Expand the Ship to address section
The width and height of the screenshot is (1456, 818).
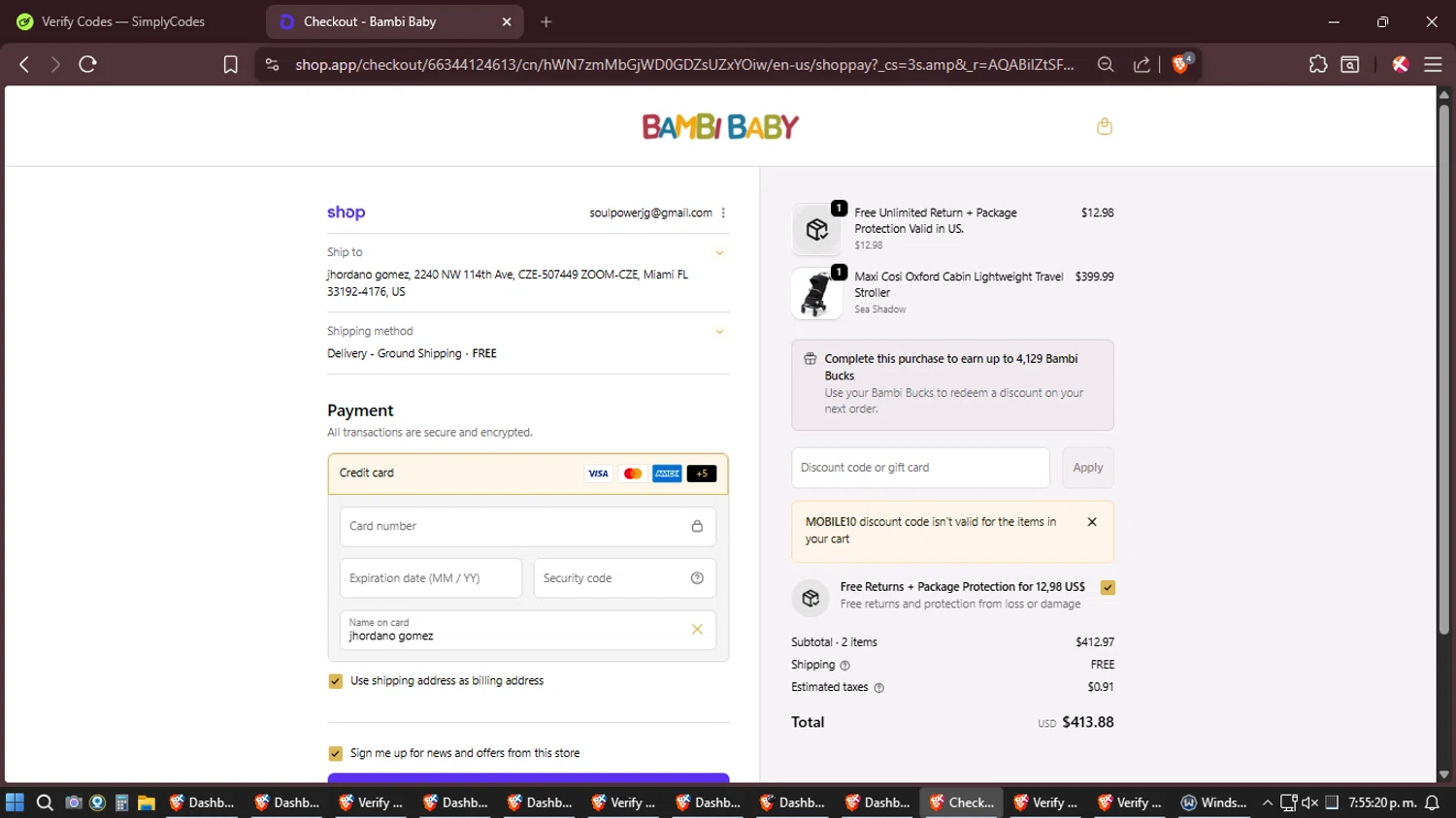[x=719, y=253]
